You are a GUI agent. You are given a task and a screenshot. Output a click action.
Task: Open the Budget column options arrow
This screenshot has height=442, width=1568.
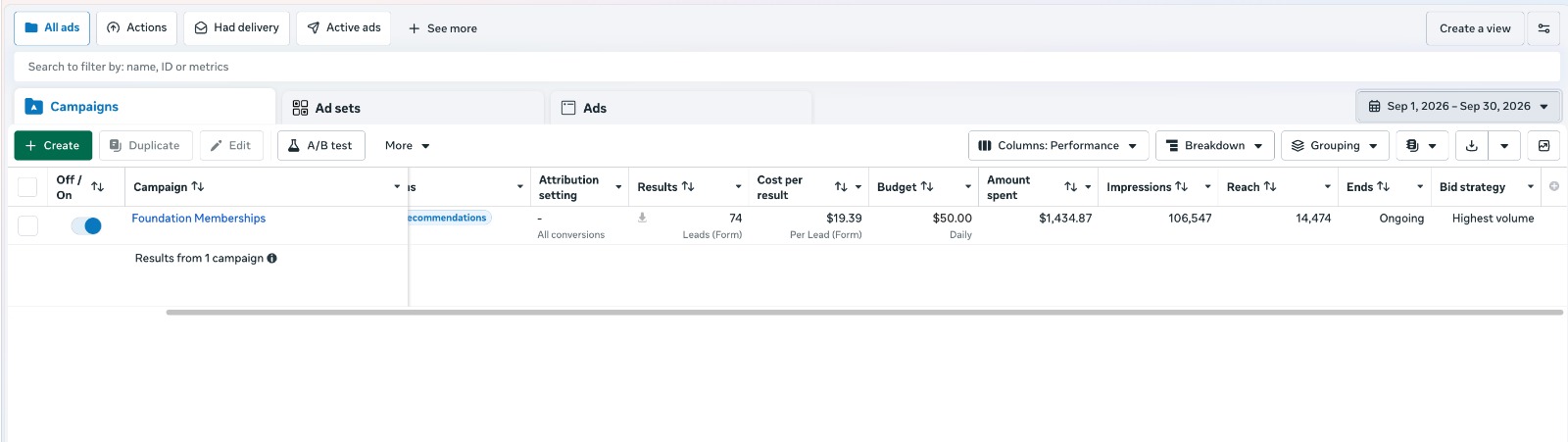[x=968, y=186]
